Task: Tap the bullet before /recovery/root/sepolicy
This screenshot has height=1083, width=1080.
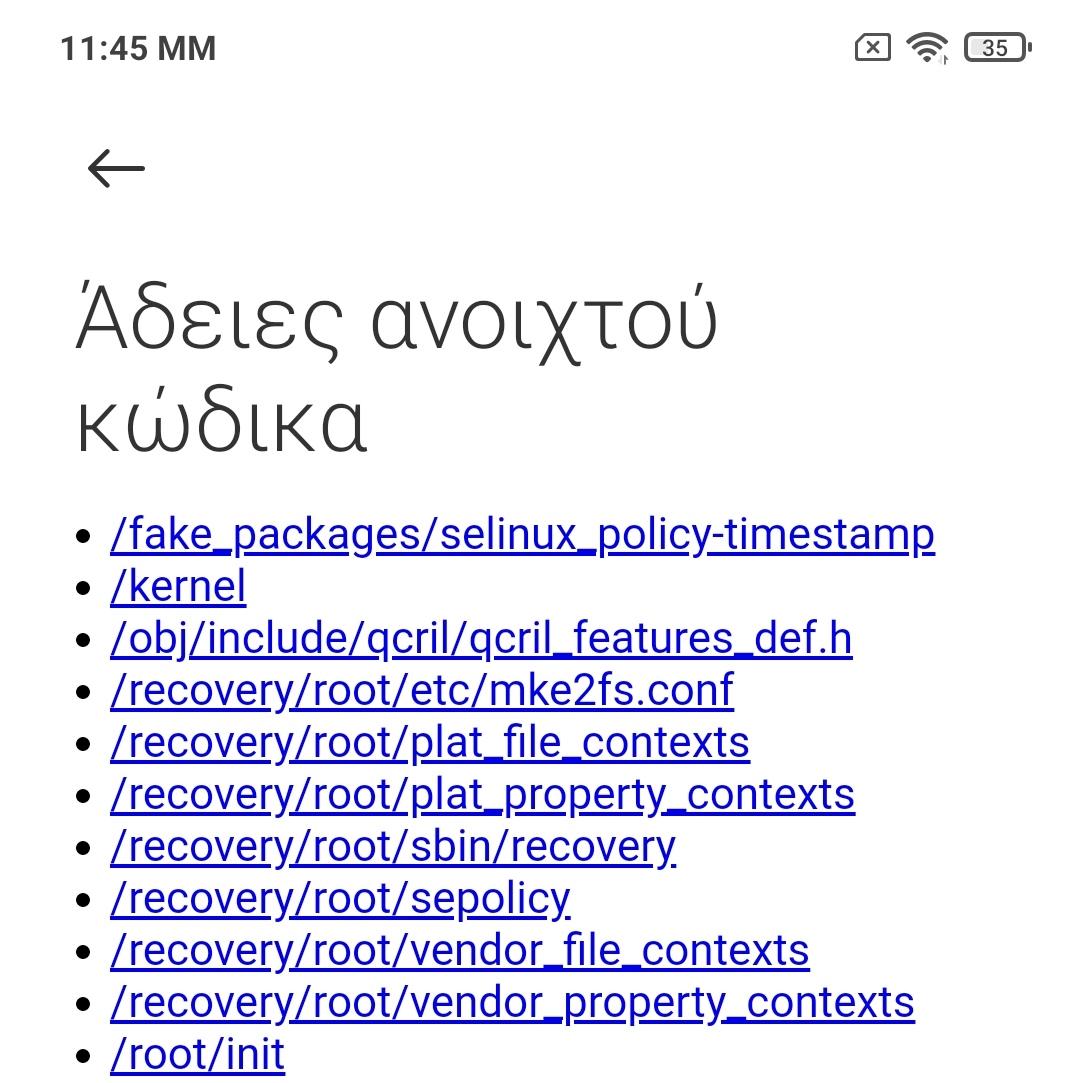Action: coord(84,901)
